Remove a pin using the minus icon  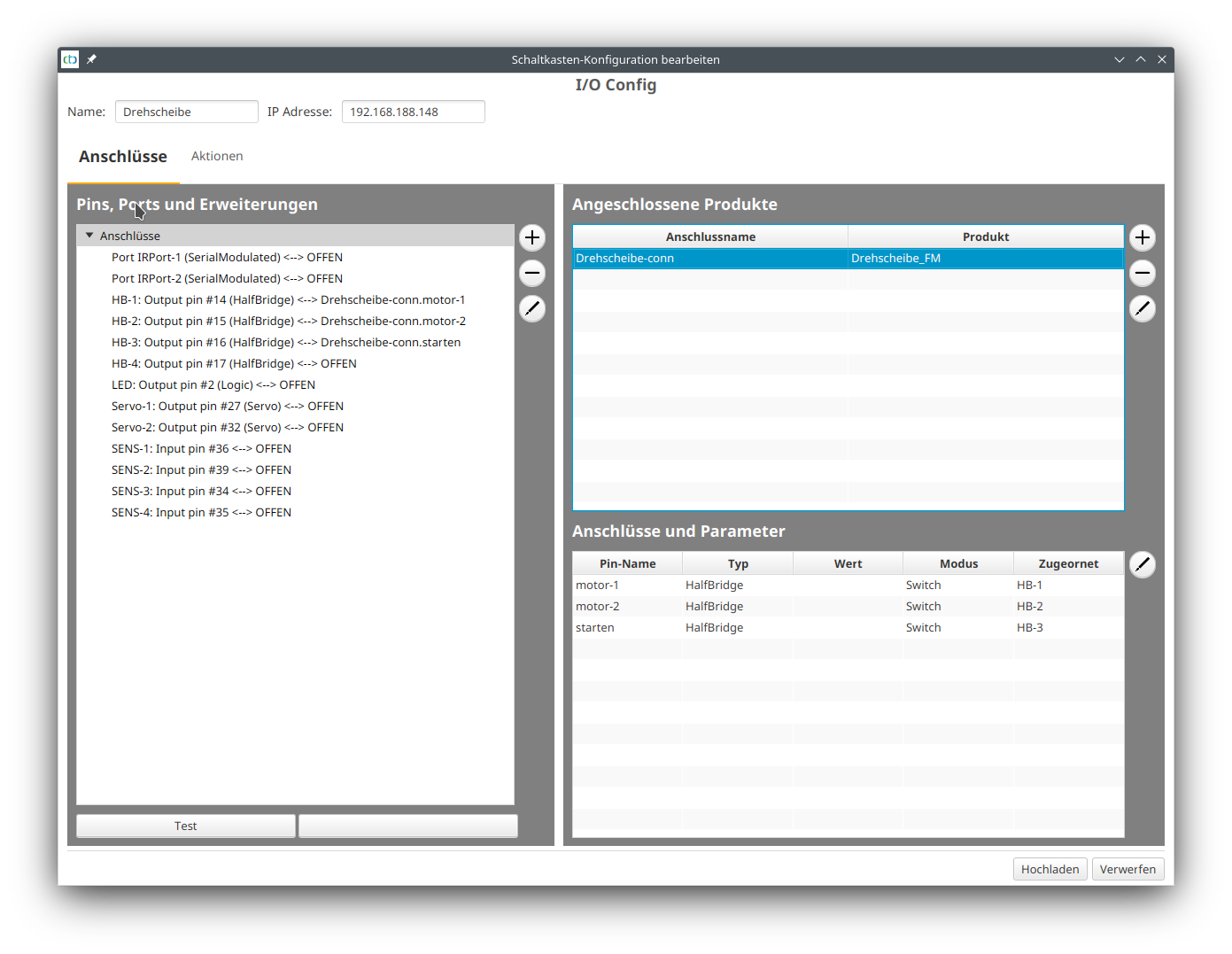pyautogui.click(x=531, y=273)
